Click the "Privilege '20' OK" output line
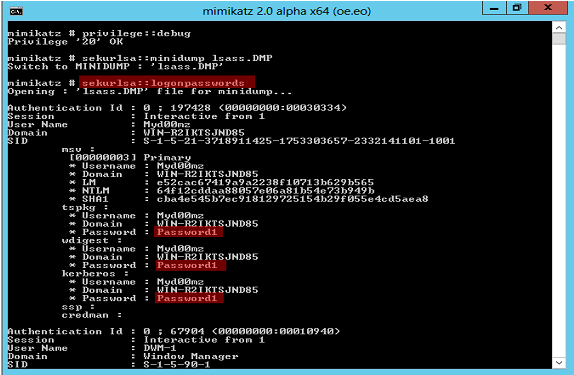 coord(65,42)
